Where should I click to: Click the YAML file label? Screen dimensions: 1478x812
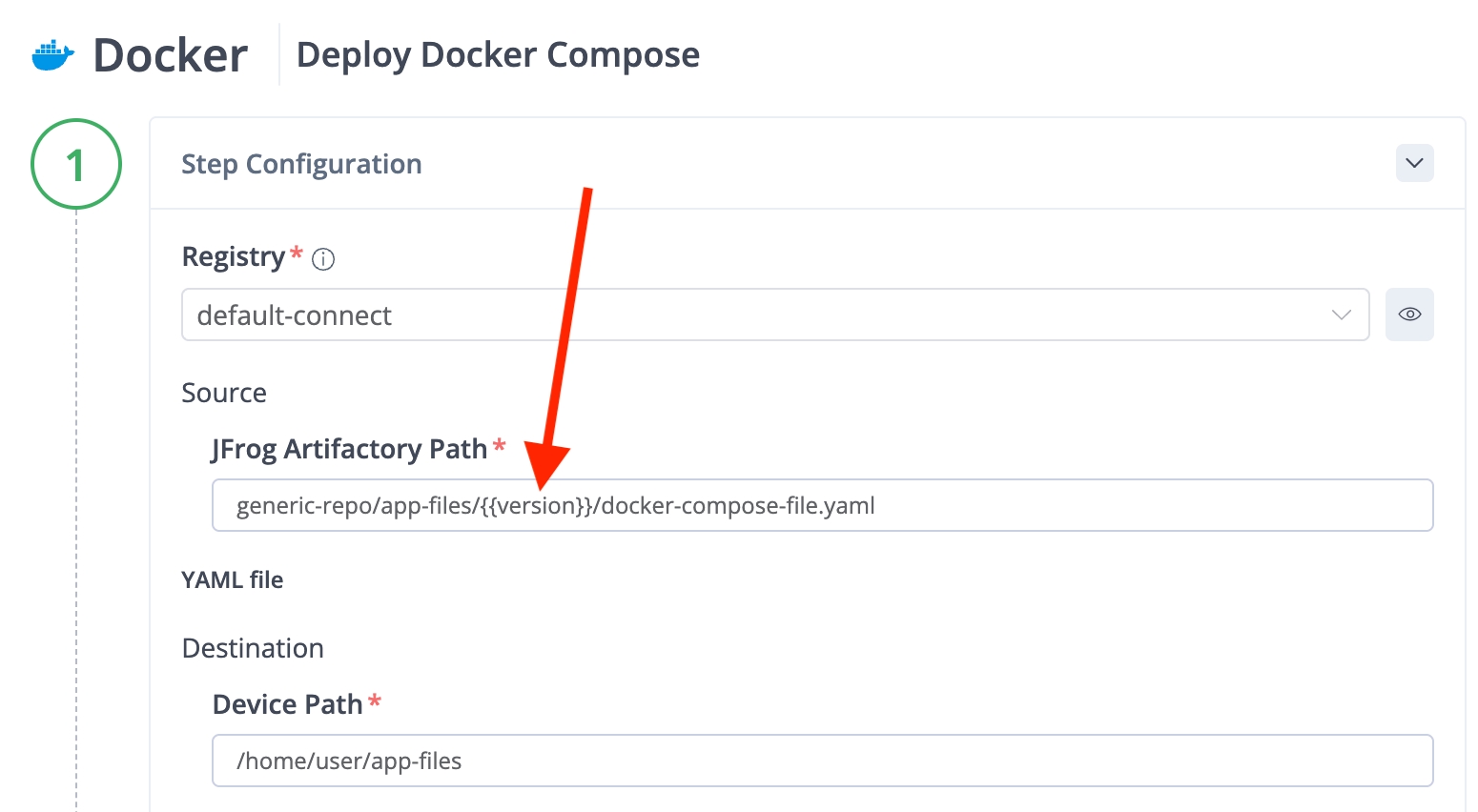coord(233,579)
